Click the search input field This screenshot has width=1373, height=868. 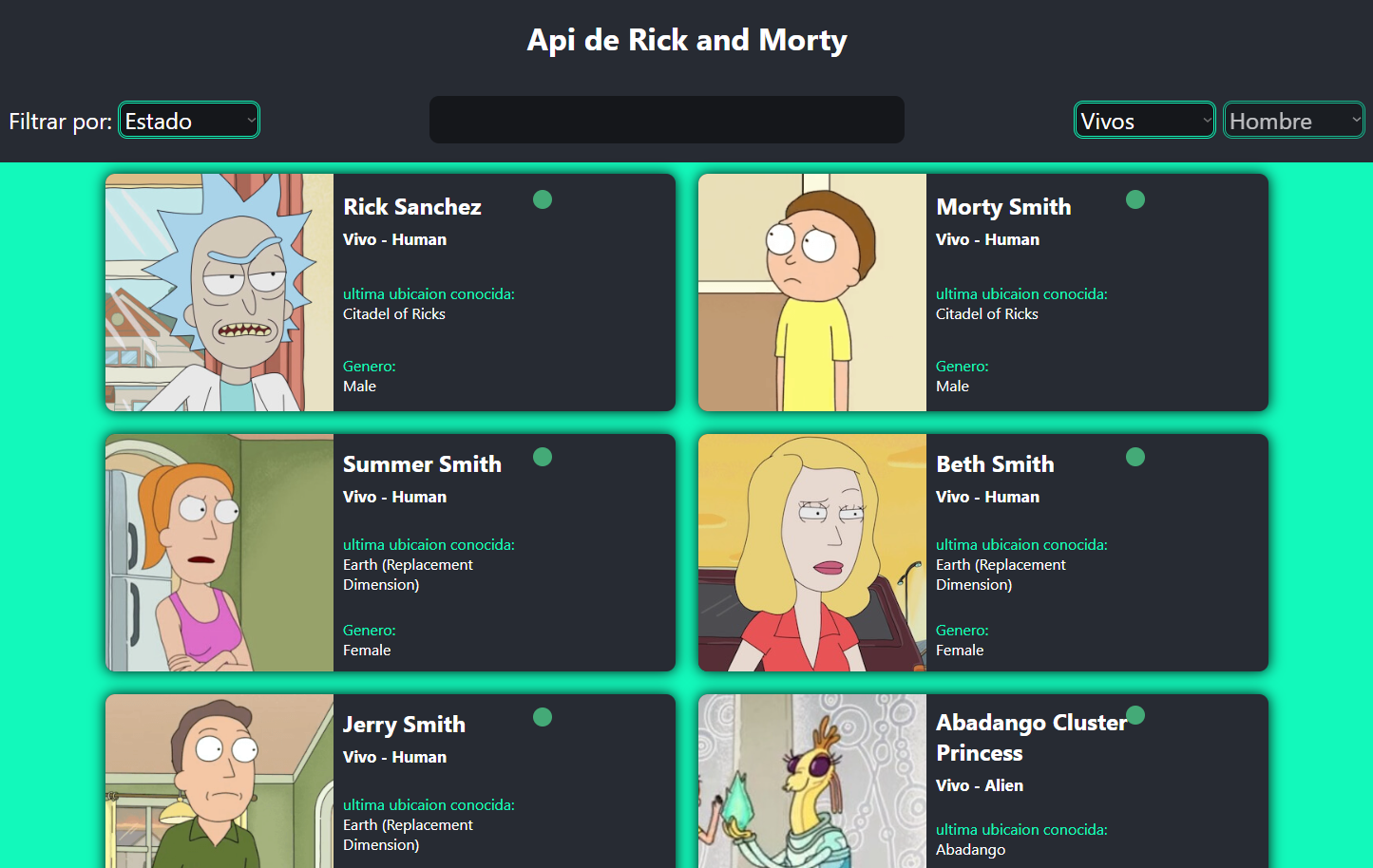666,120
